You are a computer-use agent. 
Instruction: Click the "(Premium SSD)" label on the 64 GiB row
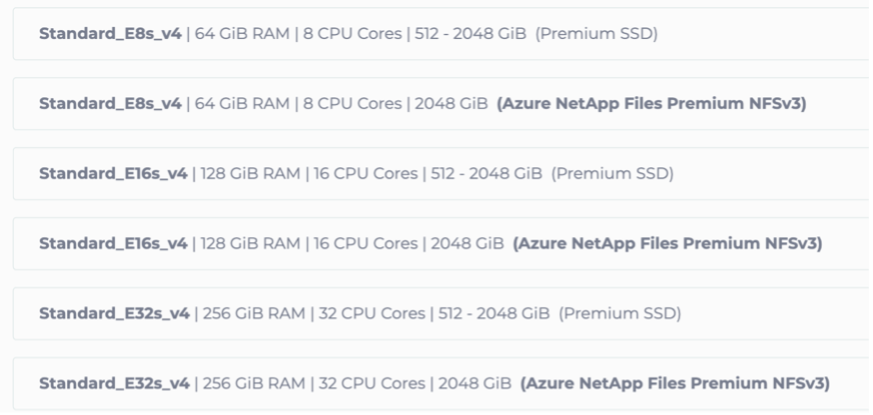pyautogui.click(x=596, y=34)
